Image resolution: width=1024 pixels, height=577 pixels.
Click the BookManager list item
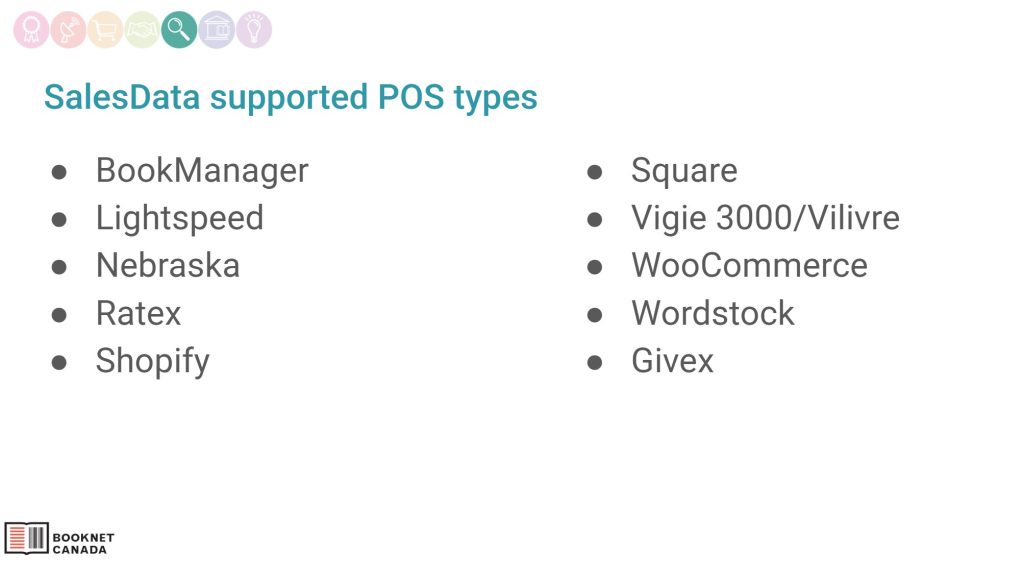point(202,170)
